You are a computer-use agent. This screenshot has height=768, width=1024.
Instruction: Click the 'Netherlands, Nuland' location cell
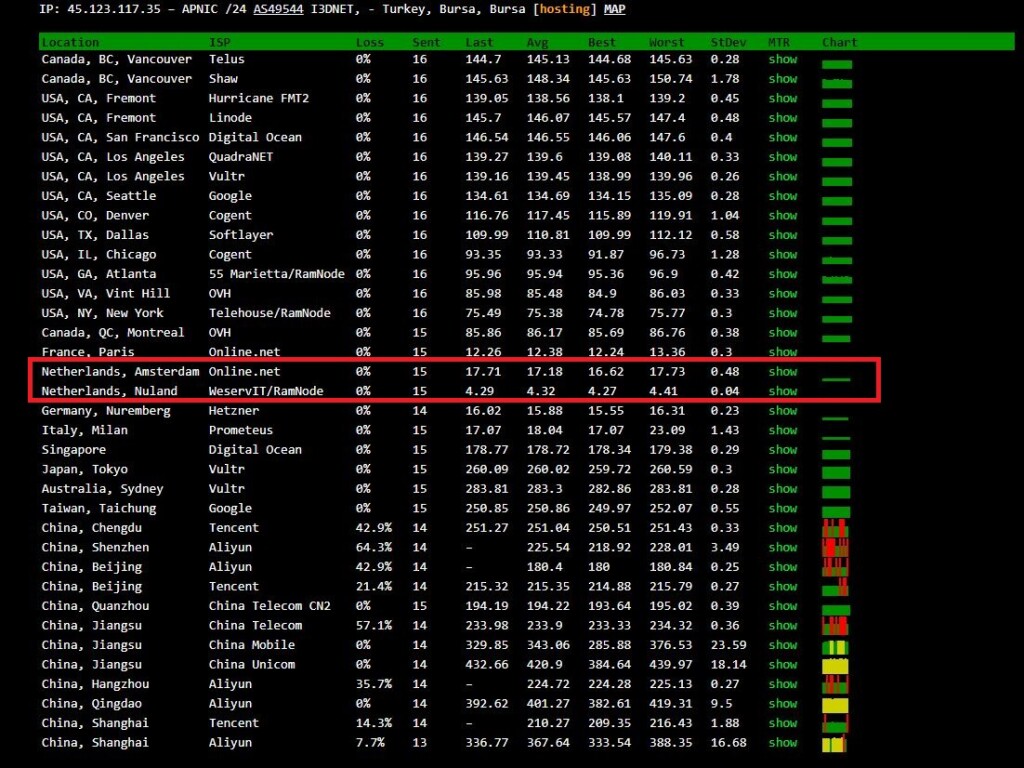point(109,391)
